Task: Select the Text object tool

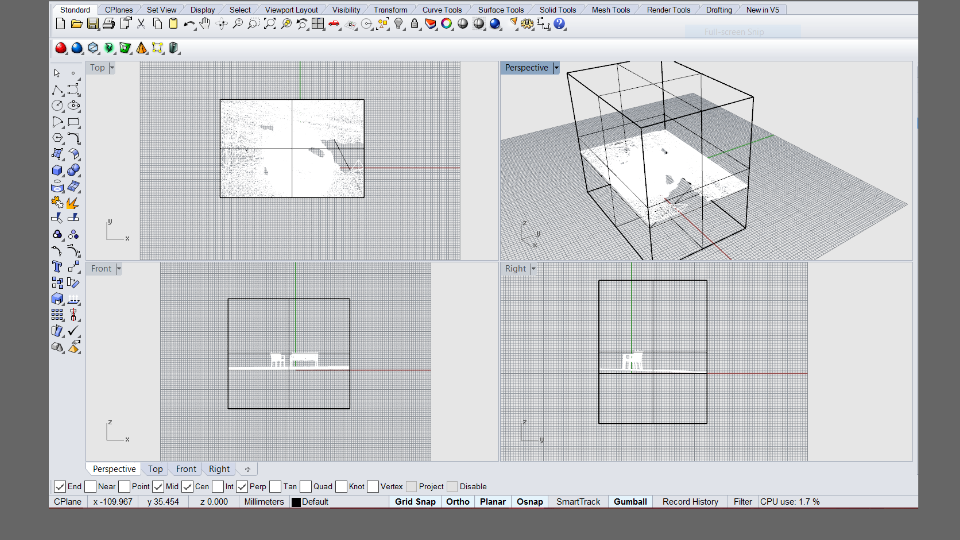Action: (x=58, y=267)
